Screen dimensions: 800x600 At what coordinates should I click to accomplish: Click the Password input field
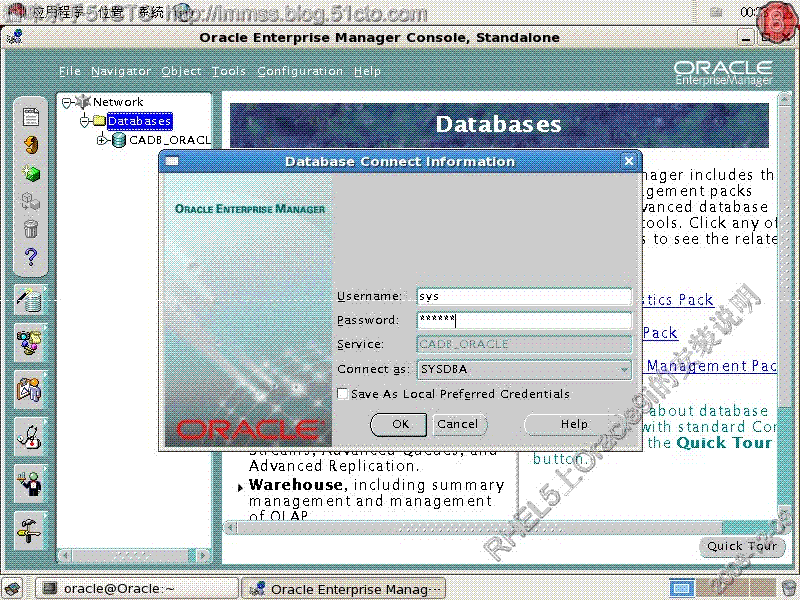524,320
